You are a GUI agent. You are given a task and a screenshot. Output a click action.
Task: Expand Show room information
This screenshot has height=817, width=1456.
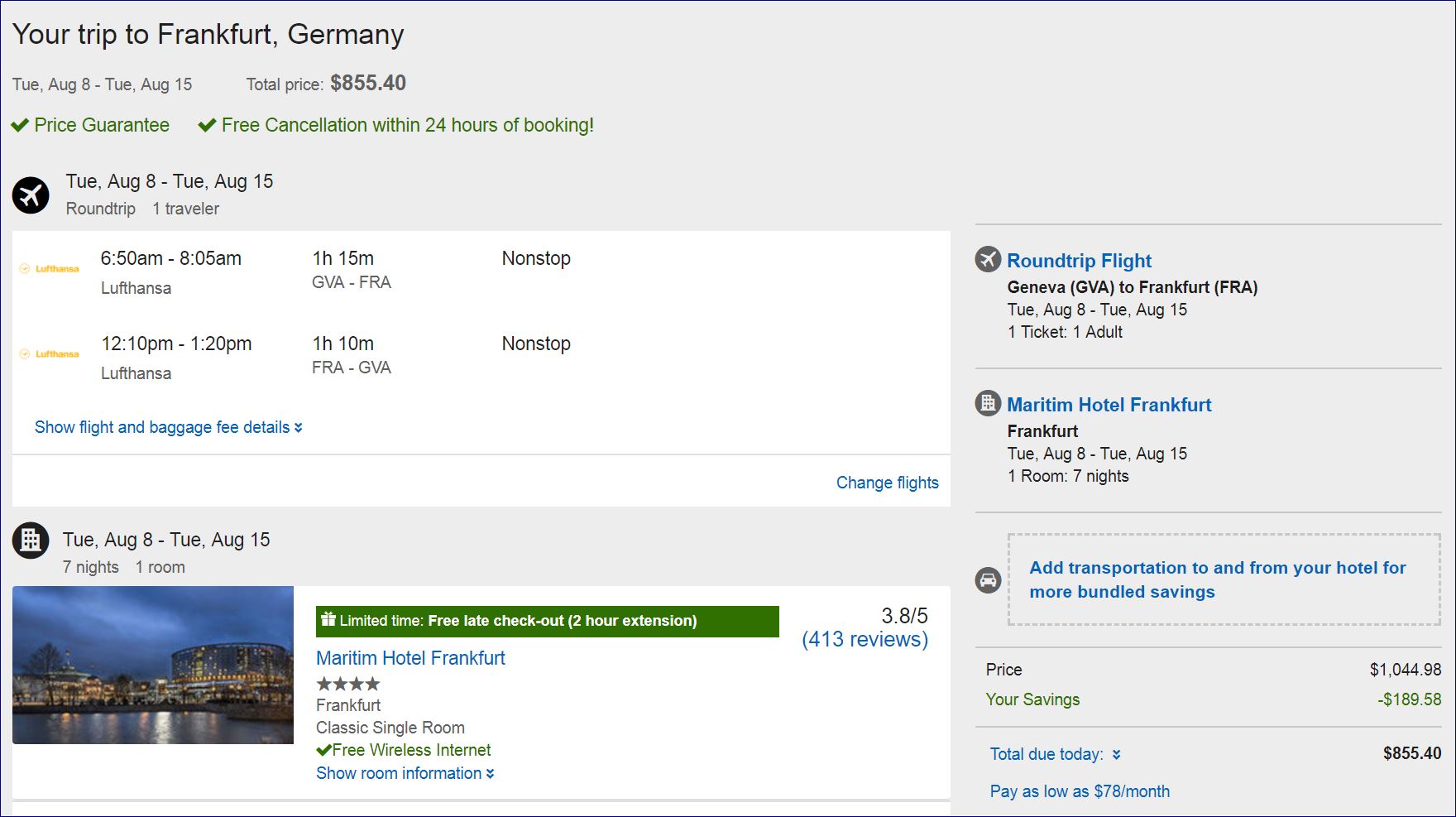[405, 773]
